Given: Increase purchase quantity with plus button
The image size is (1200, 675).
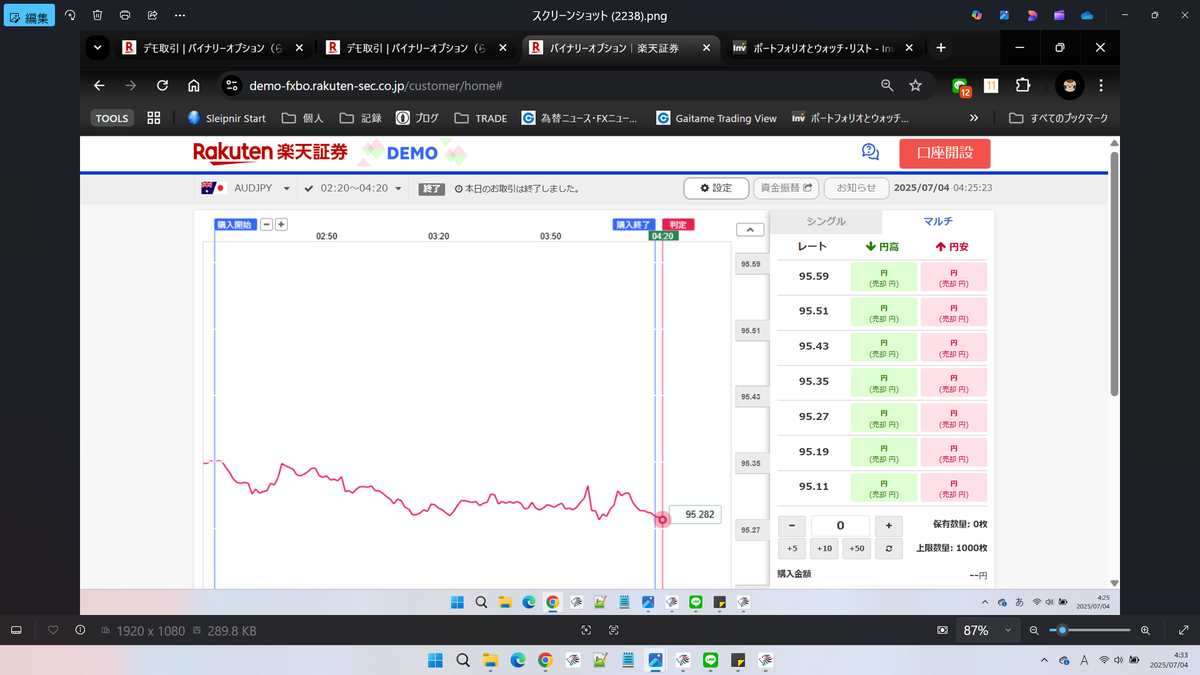Looking at the screenshot, I should [x=888, y=525].
